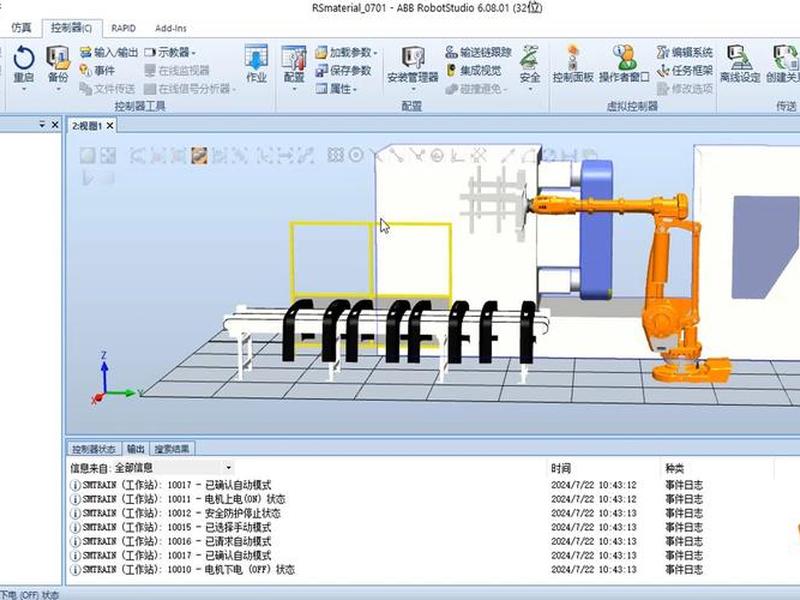The image size is (800, 600).
Task: Click the first view toolbar icon
Action: point(88,155)
